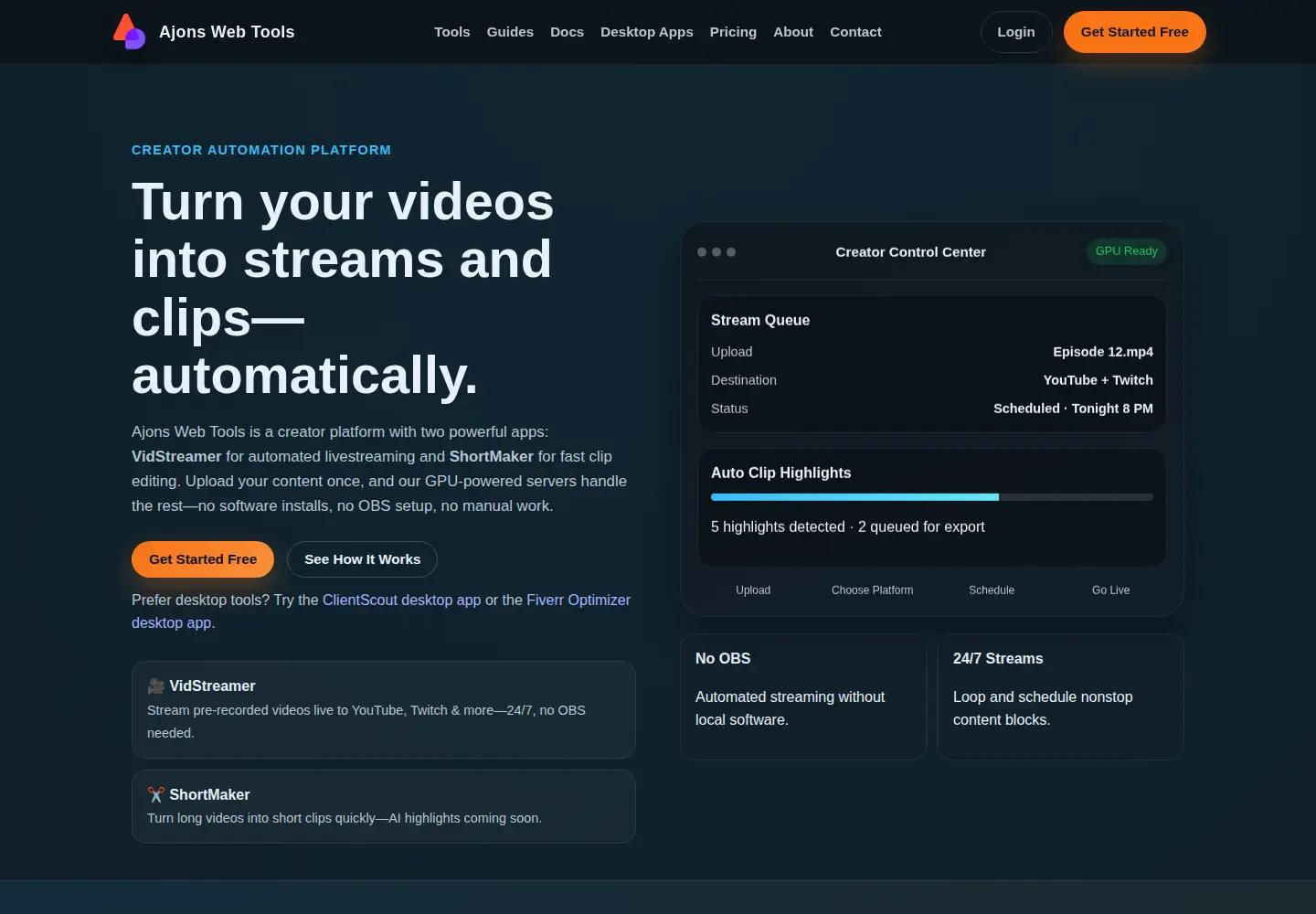Click the Login button
The height and width of the screenshot is (914, 1316).
pos(1016,32)
